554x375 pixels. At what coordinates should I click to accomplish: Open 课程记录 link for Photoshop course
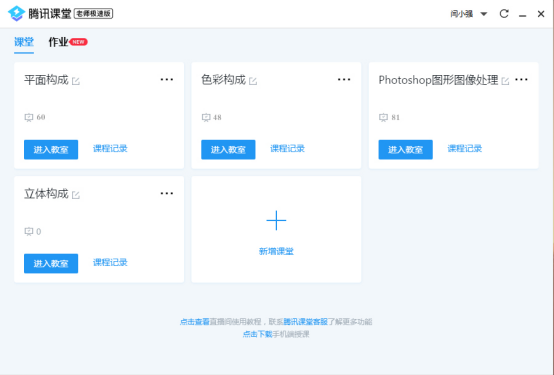pyautogui.click(x=465, y=149)
